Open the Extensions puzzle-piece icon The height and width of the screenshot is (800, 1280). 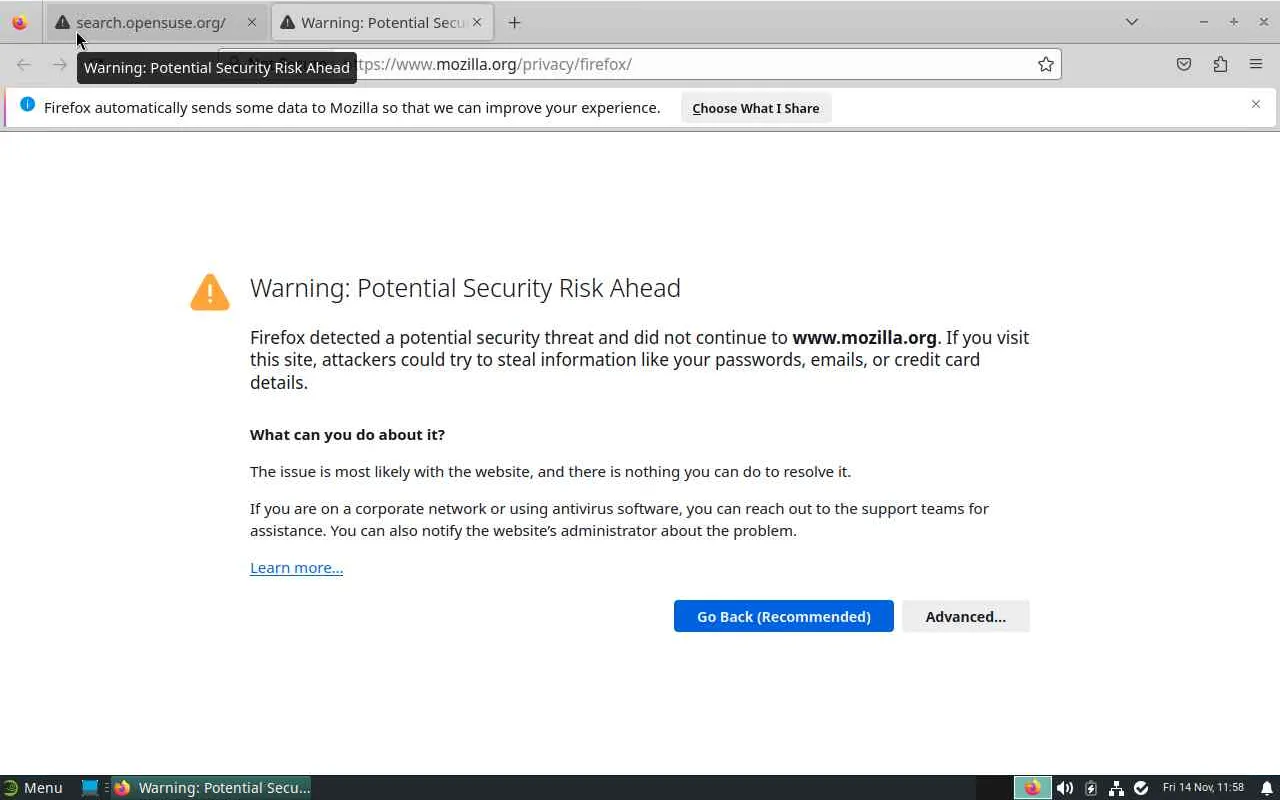(1220, 64)
